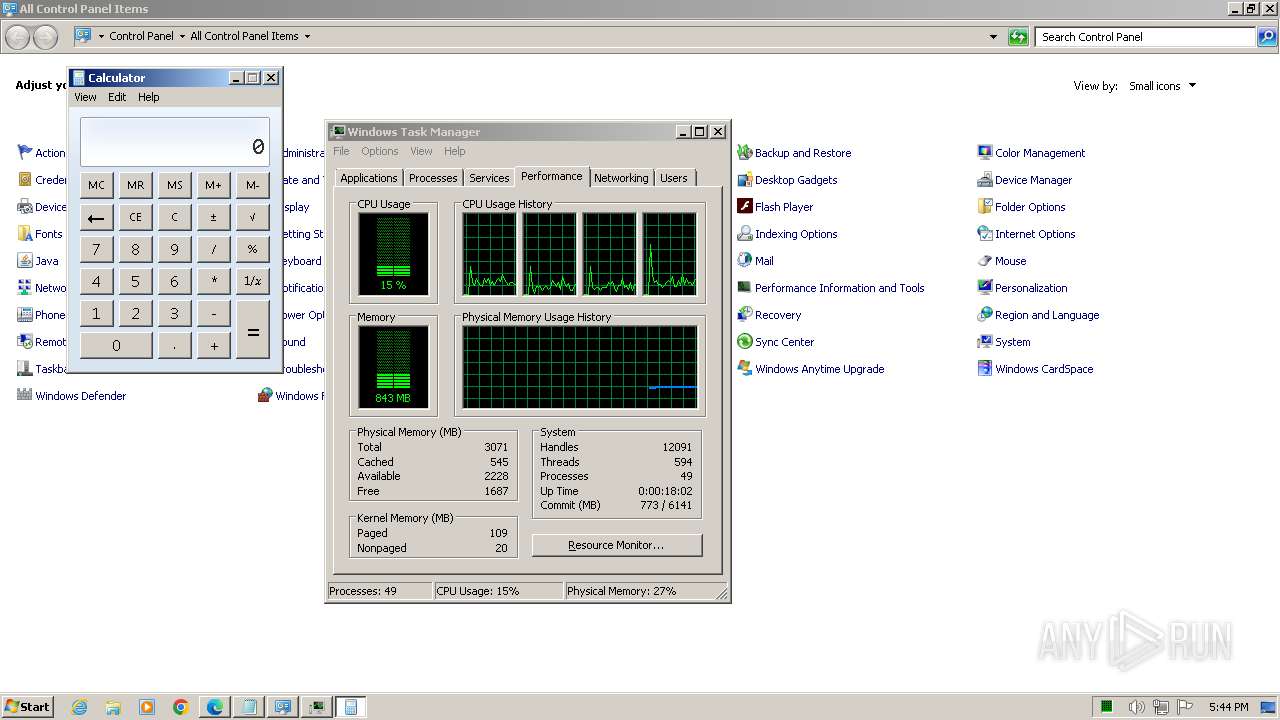
Task: Click Calculator backspace arrow button
Action: [x=96, y=217]
